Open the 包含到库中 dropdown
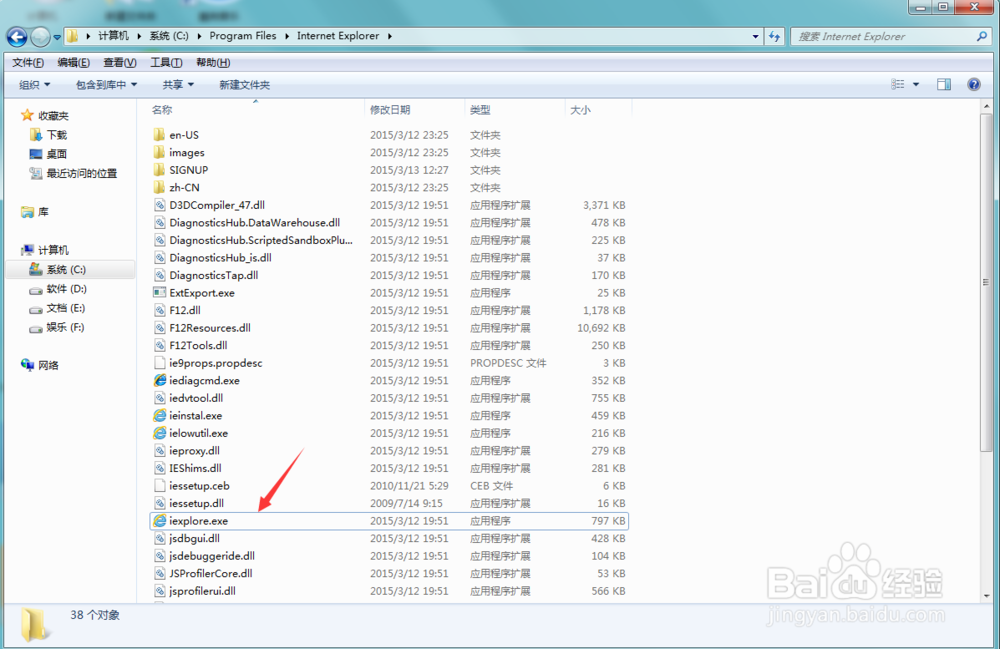1000x649 pixels. tap(106, 85)
